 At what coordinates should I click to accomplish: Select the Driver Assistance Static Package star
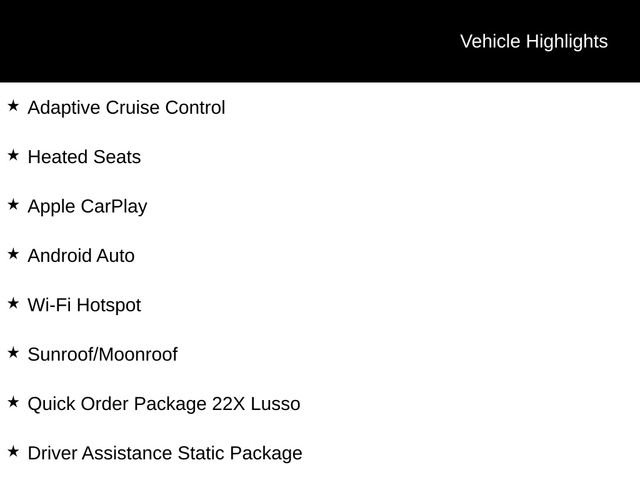point(13,451)
